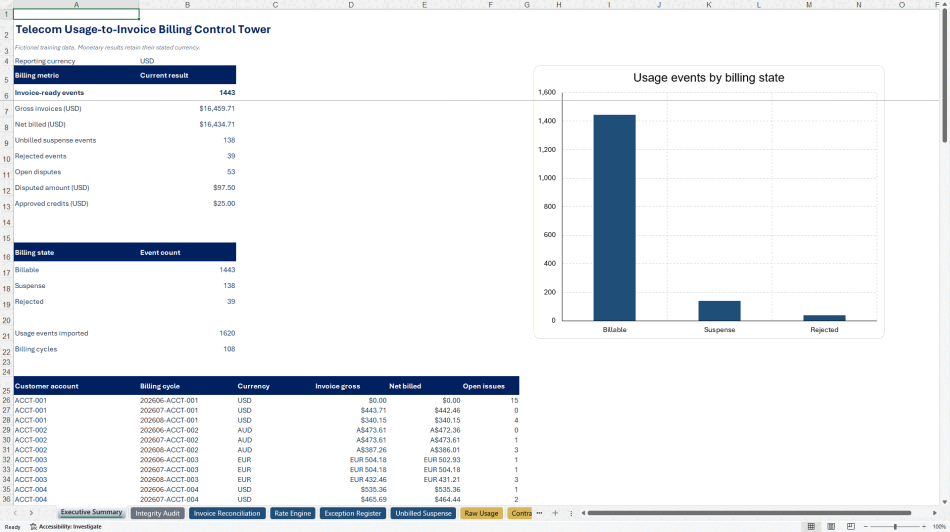950x532 pixels.
Task: Open the Integrity Audit sheet tab
Action: pos(158,513)
